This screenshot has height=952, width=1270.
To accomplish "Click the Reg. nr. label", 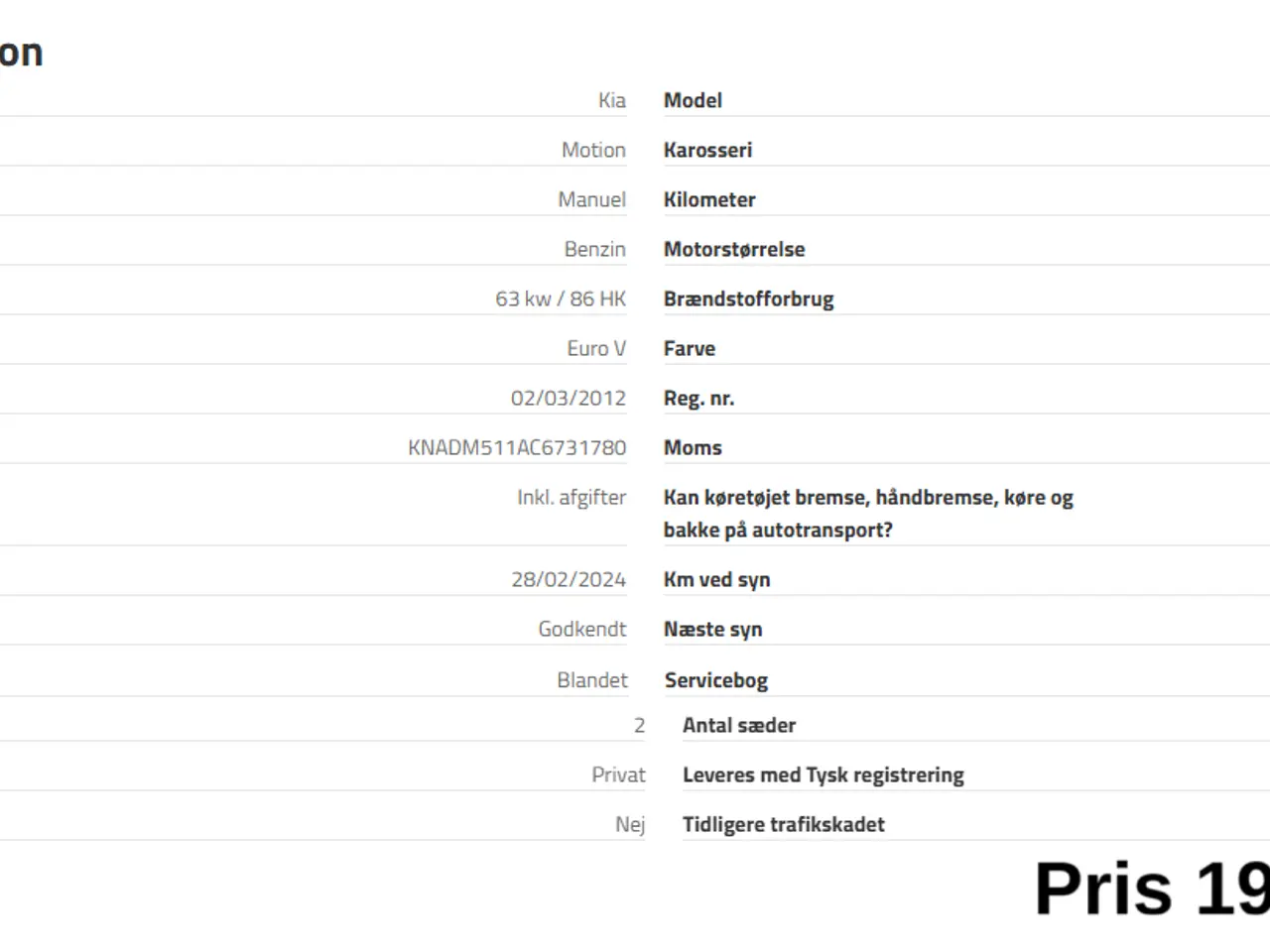I will [x=698, y=399].
